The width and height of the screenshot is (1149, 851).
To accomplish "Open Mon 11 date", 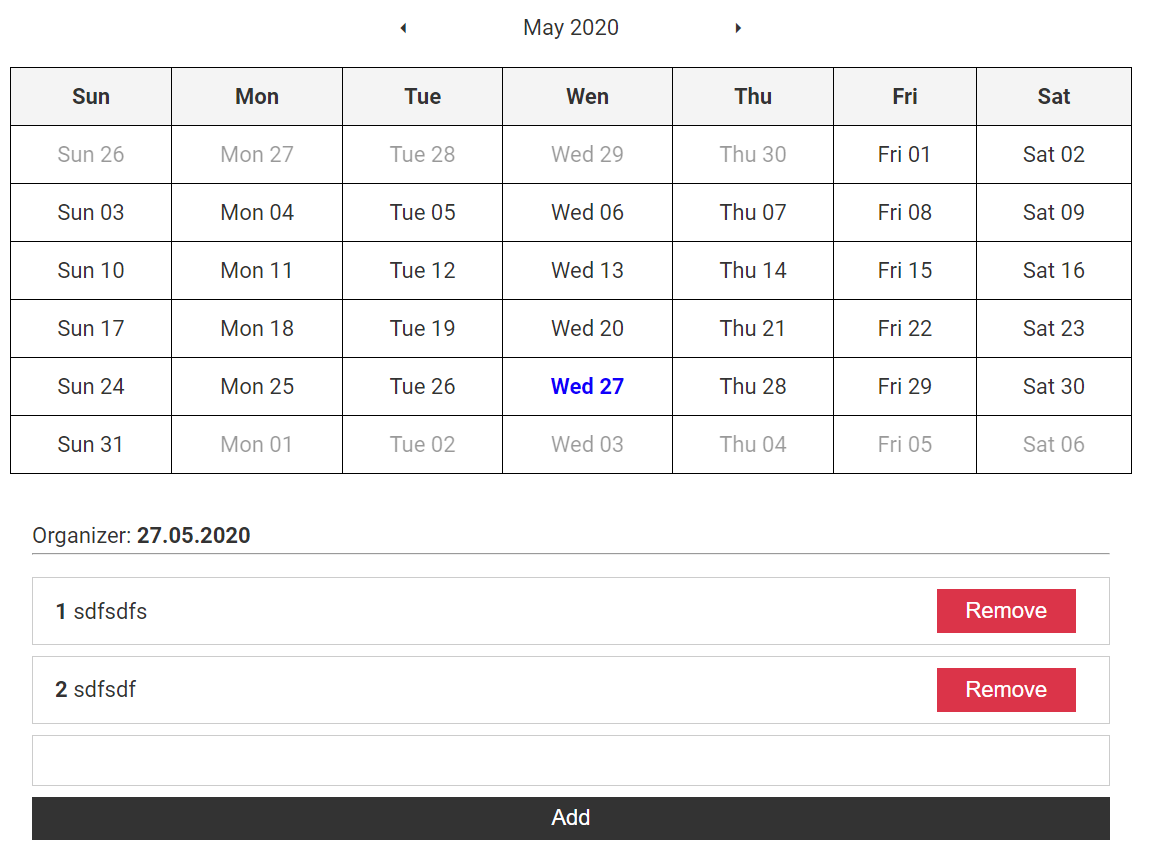I will click(x=257, y=271).
